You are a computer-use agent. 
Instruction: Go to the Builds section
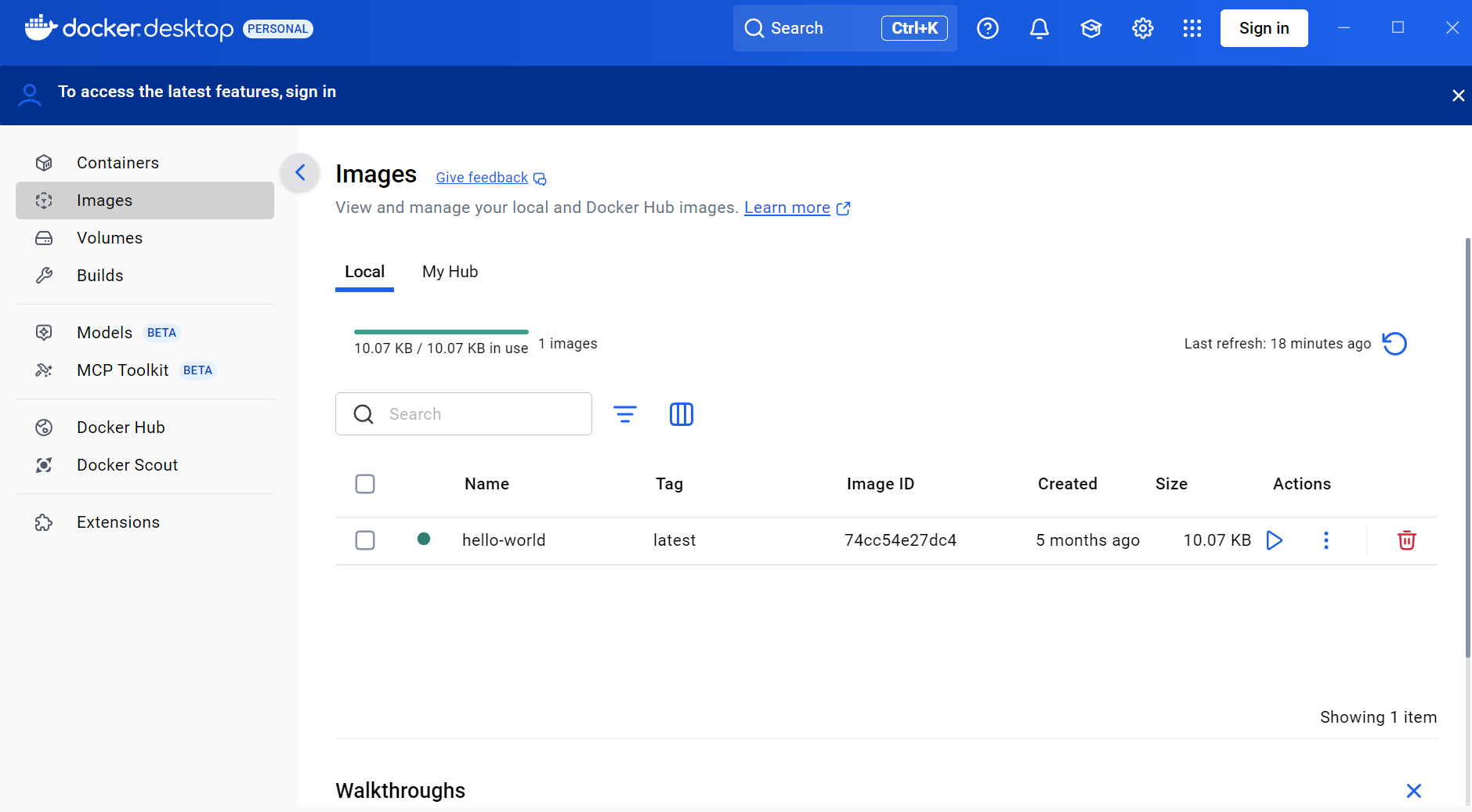(x=145, y=276)
